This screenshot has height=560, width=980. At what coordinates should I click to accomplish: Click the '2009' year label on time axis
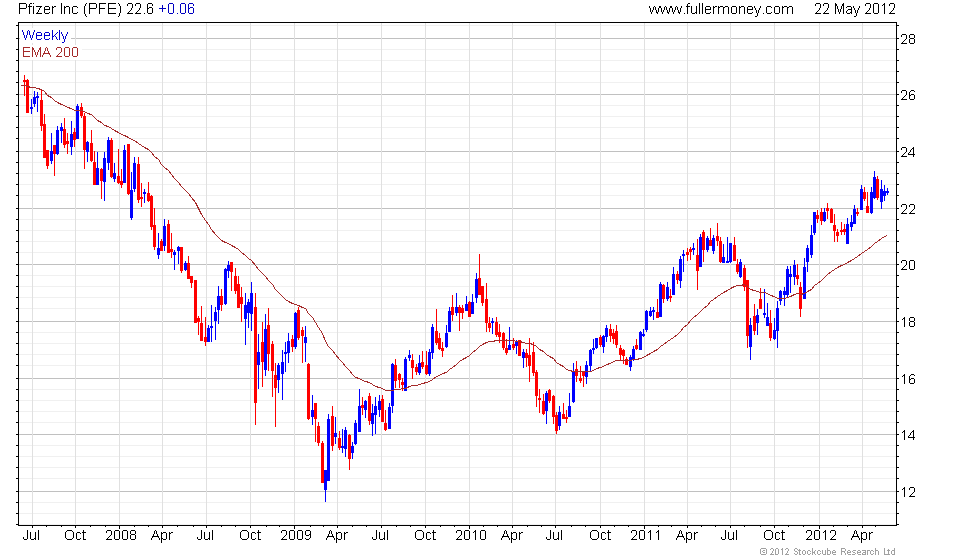[x=296, y=536]
